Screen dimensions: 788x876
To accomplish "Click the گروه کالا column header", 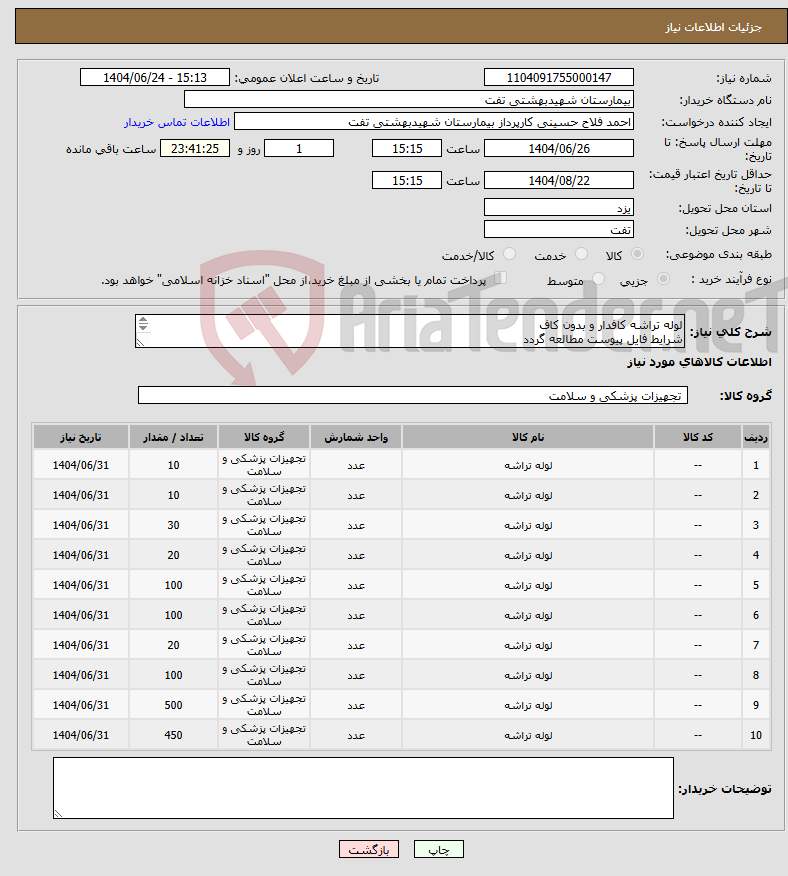I will 264,437.
